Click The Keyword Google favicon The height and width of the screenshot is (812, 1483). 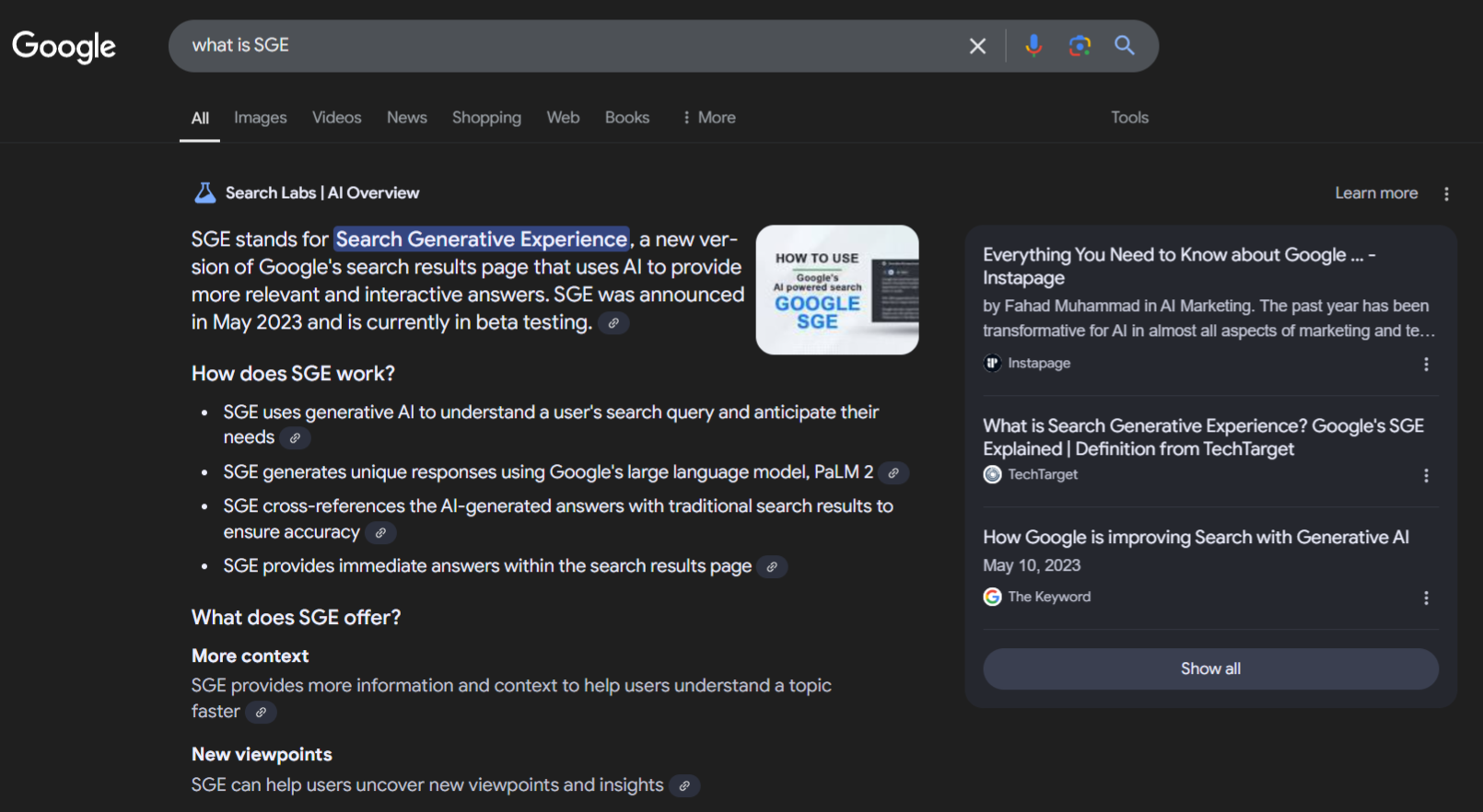pos(992,597)
